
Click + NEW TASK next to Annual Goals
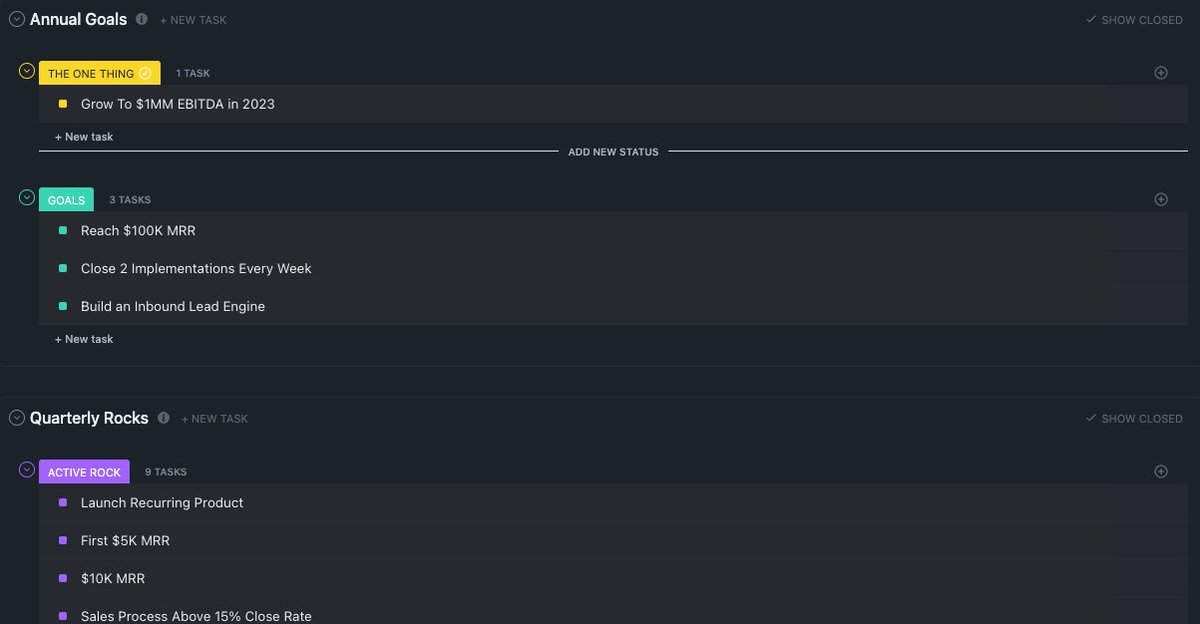point(193,19)
